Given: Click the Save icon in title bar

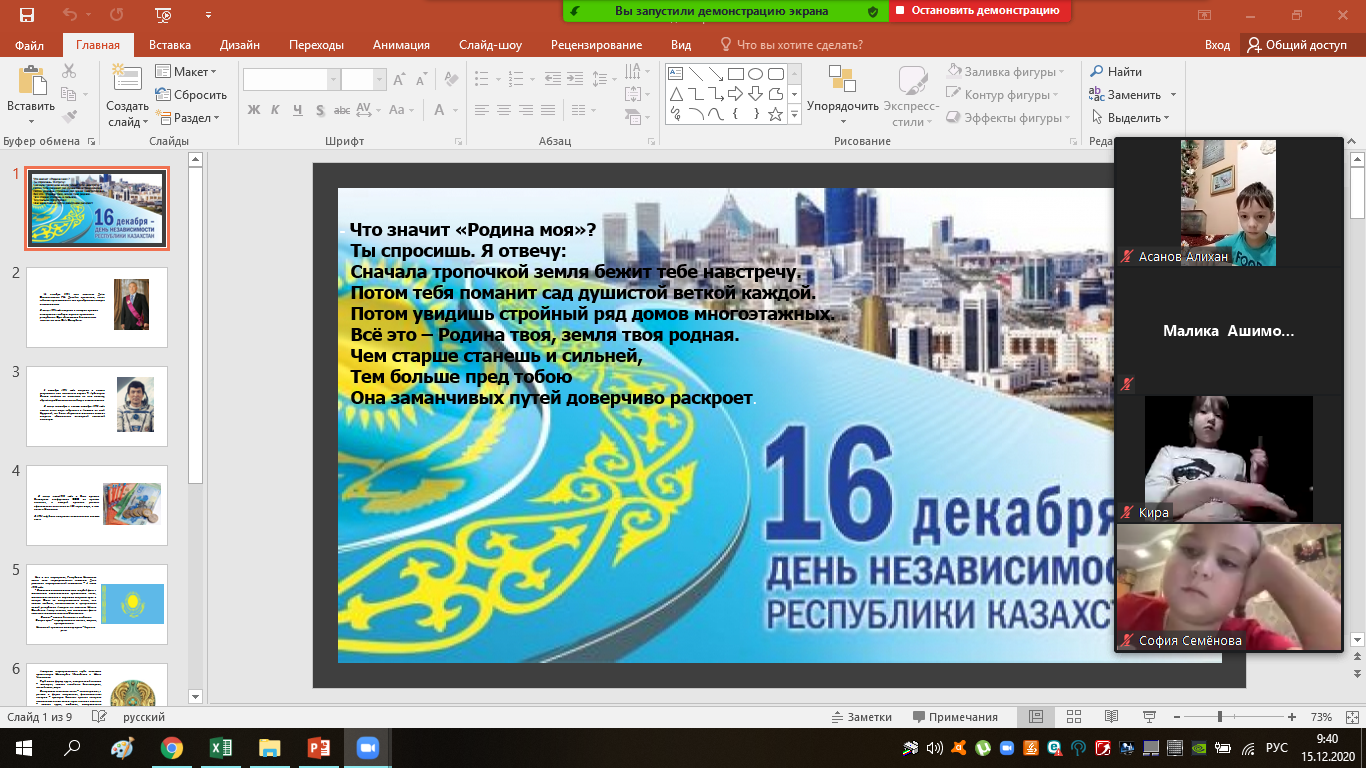Looking at the screenshot, I should pos(26,15).
